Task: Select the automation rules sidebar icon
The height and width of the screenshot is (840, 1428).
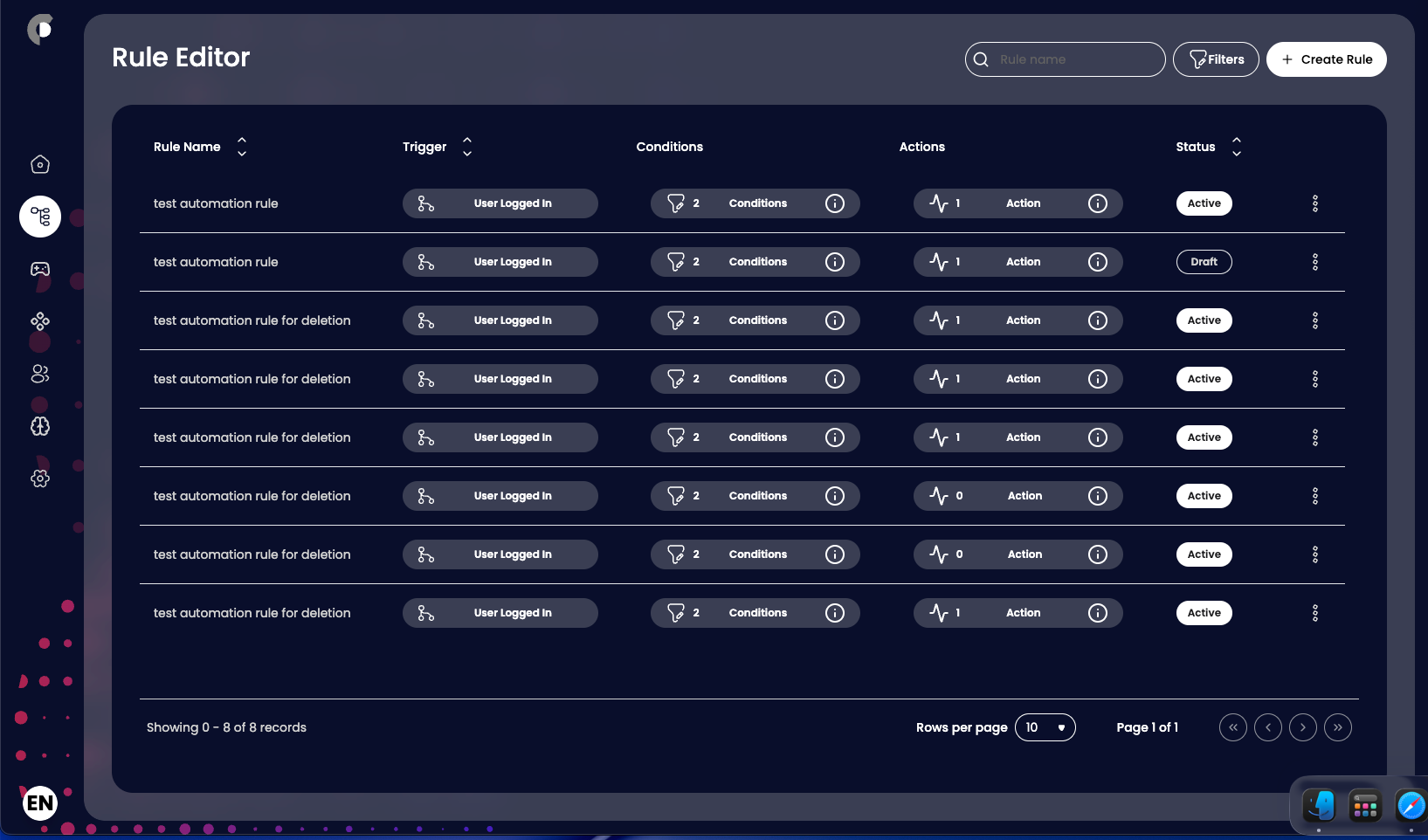Action: pyautogui.click(x=39, y=217)
